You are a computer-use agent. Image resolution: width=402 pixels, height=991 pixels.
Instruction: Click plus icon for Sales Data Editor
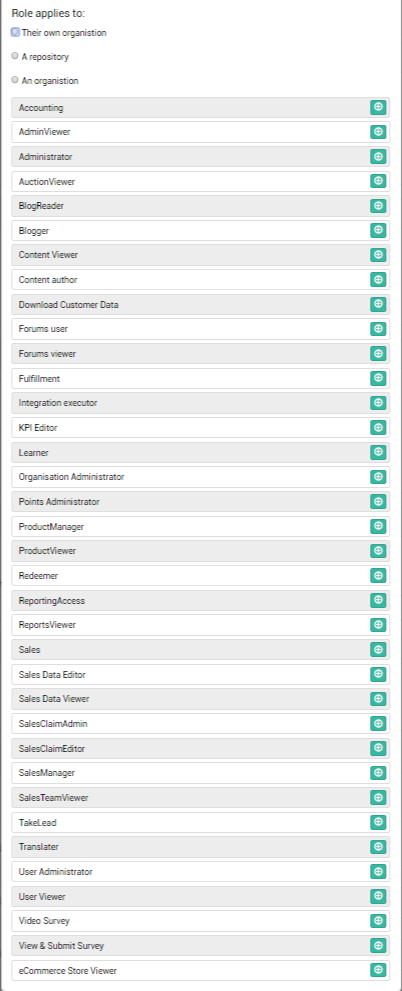click(x=378, y=674)
